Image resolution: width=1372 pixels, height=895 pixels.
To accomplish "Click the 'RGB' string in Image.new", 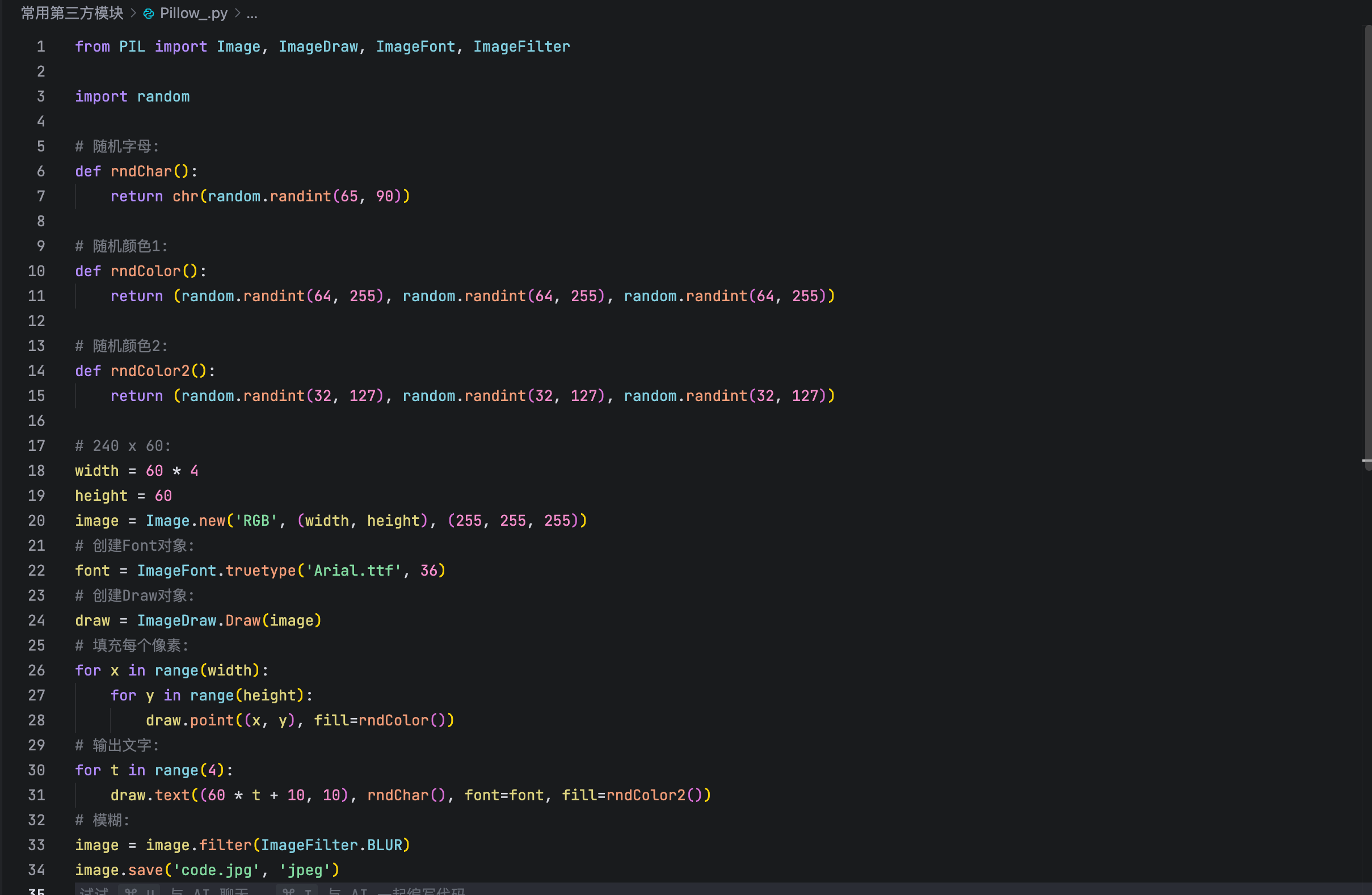I will (256, 521).
